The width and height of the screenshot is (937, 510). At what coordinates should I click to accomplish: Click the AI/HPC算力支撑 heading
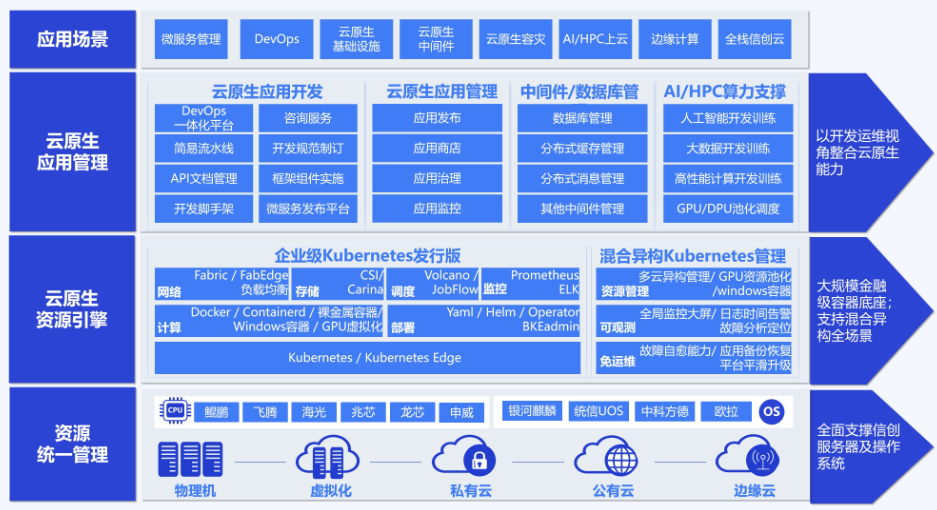[724, 91]
